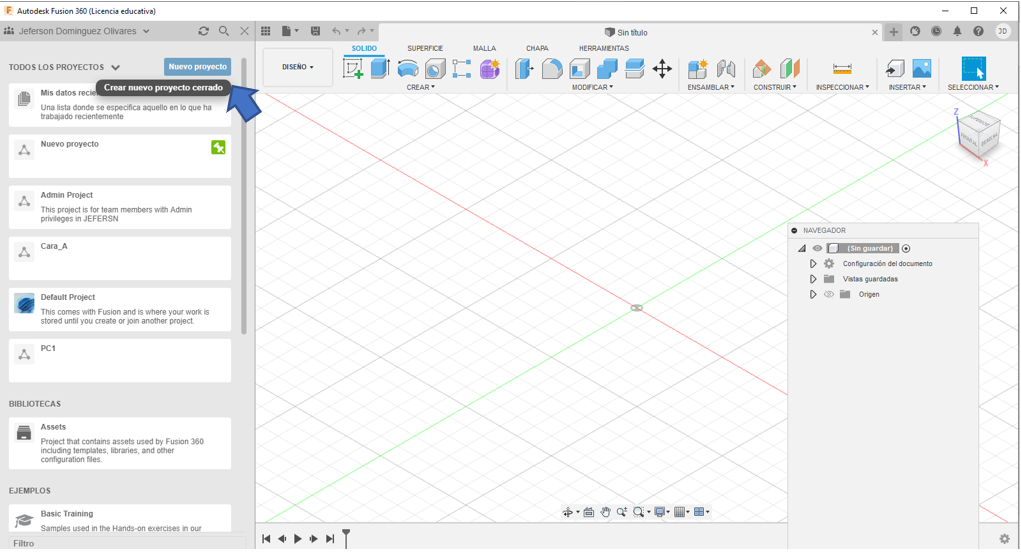Switch to the SOLIDO tab
Viewport: 1021px width, 555px height.
click(x=364, y=48)
